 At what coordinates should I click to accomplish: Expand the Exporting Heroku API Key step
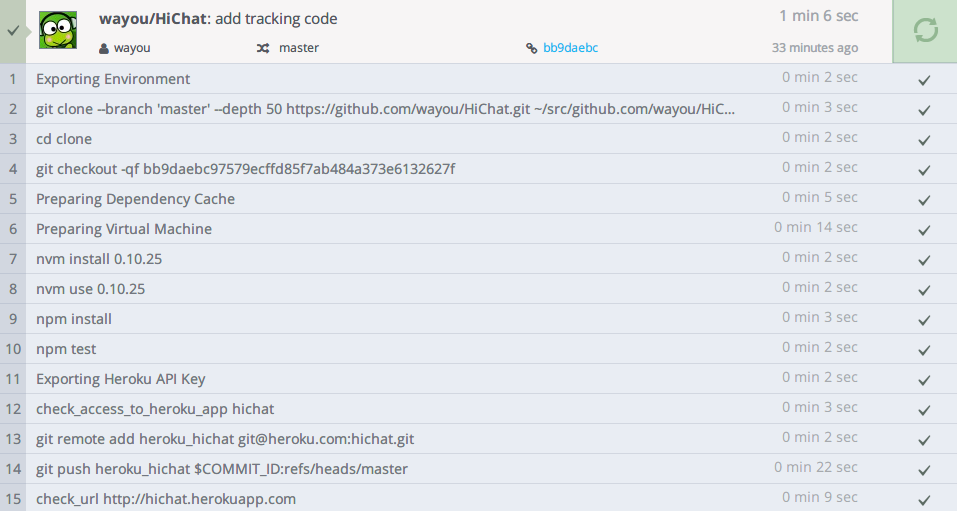coord(120,379)
